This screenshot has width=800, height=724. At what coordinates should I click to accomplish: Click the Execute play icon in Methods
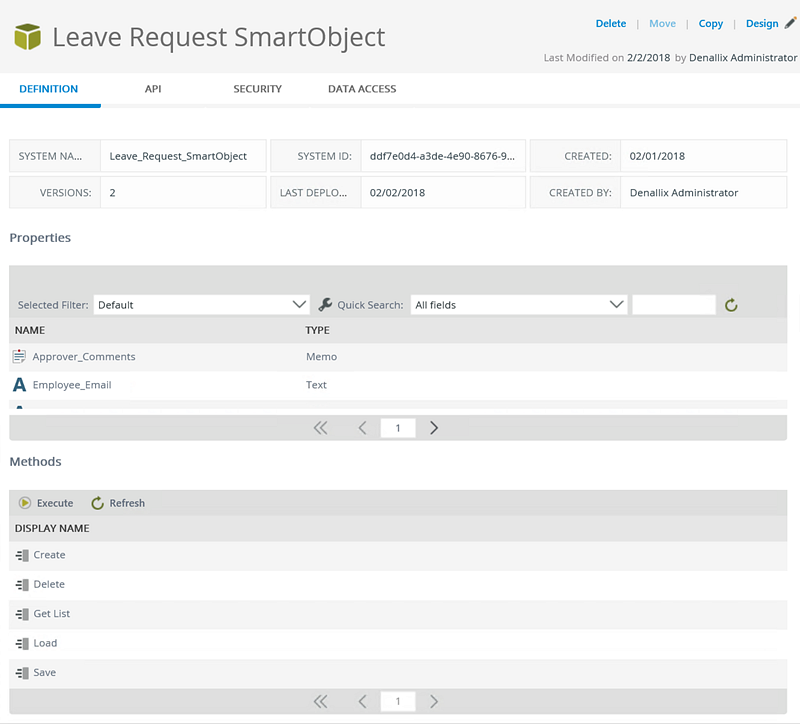[x=24, y=503]
